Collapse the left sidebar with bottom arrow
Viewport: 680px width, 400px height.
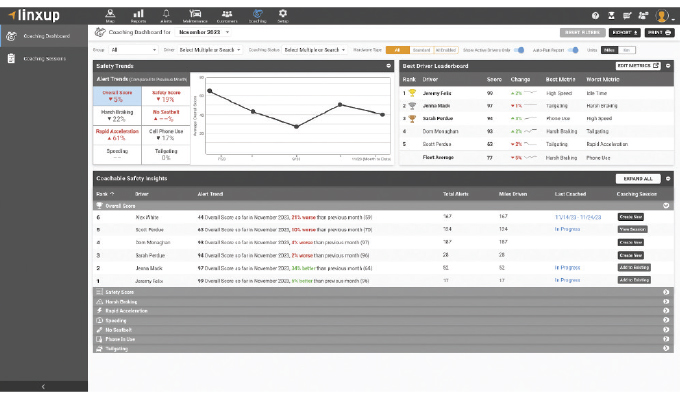43,386
